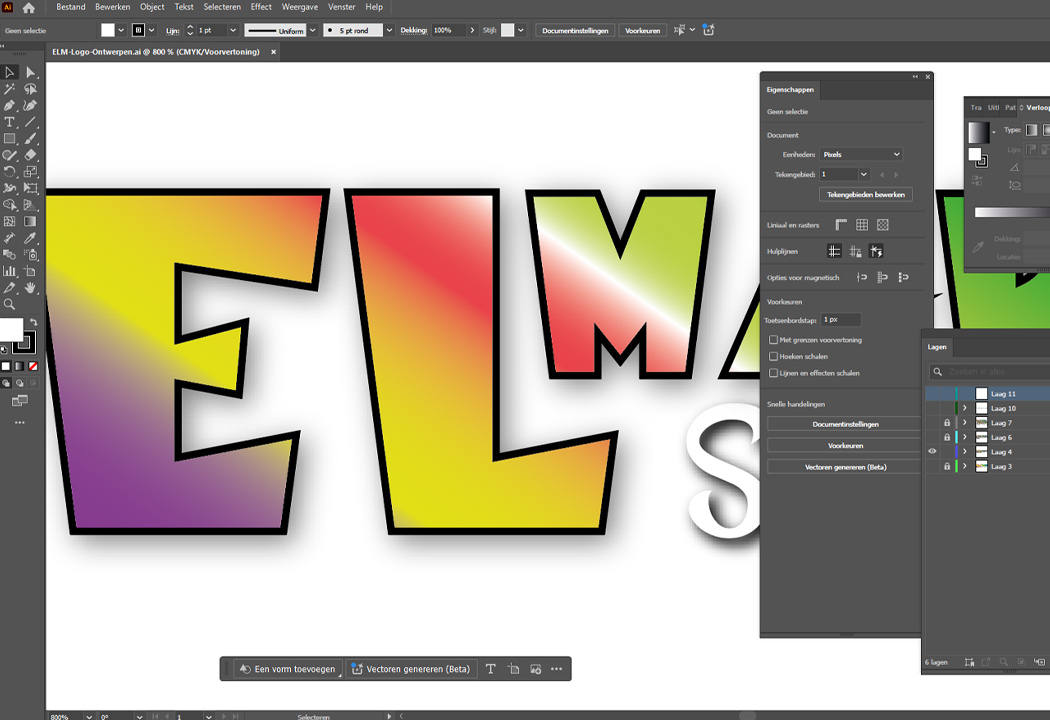Enable the Hoeken schalen checkbox

pos(773,356)
